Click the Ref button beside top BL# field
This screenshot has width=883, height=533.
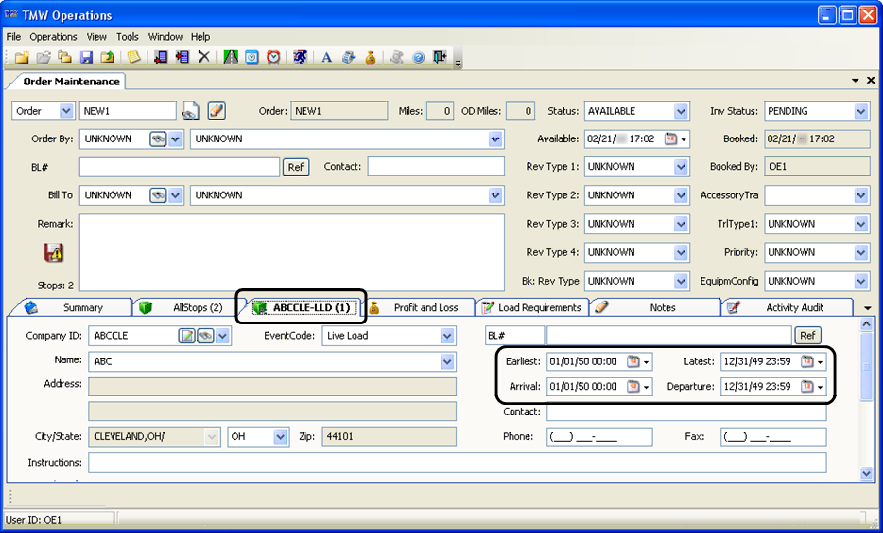[x=295, y=167]
